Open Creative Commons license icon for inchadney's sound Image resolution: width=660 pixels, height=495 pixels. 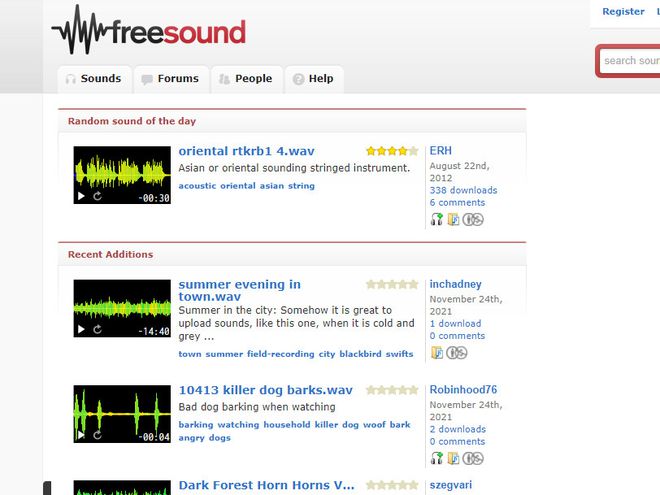(457, 353)
